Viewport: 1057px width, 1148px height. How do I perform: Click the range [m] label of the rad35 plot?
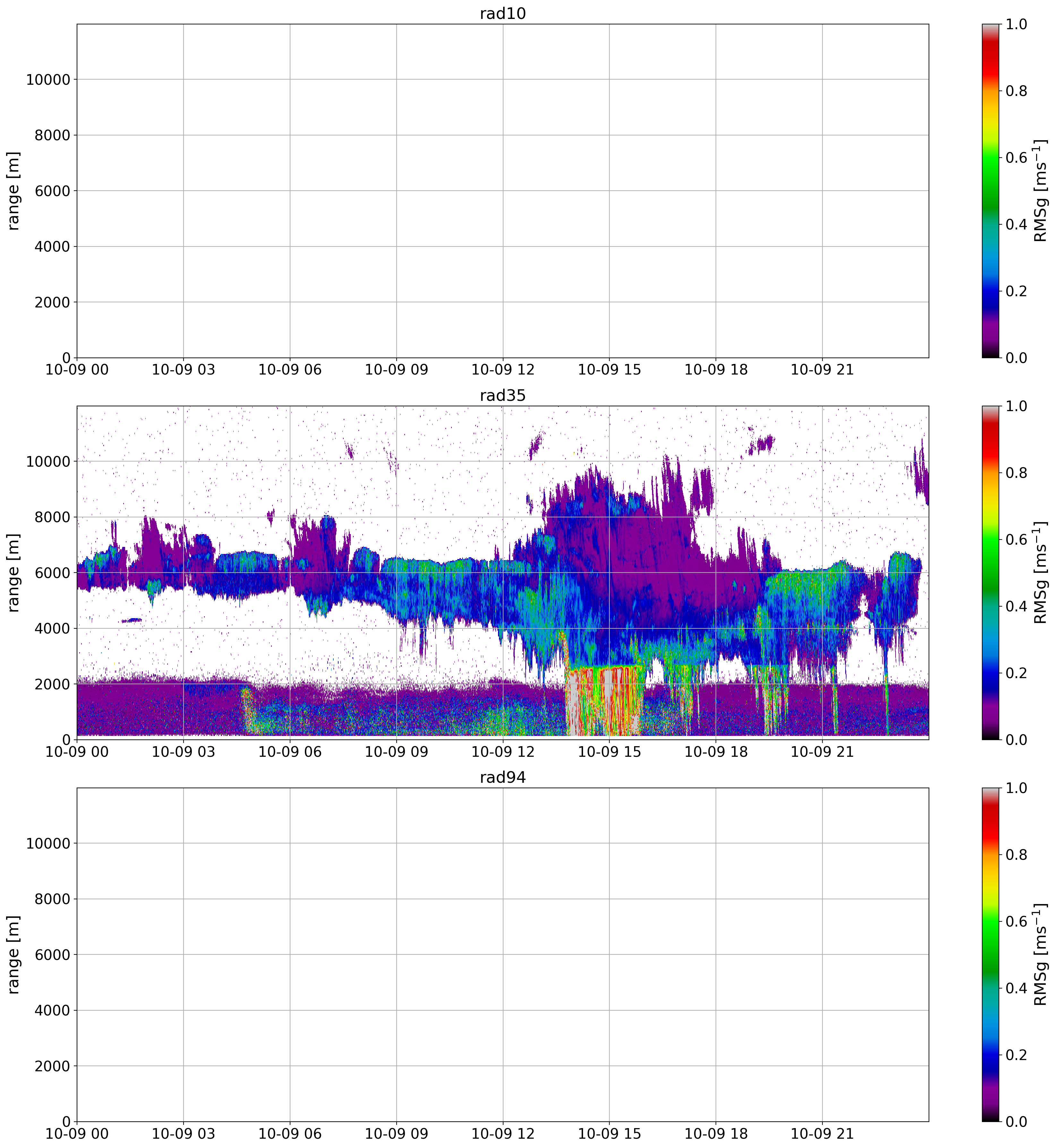pos(14,573)
